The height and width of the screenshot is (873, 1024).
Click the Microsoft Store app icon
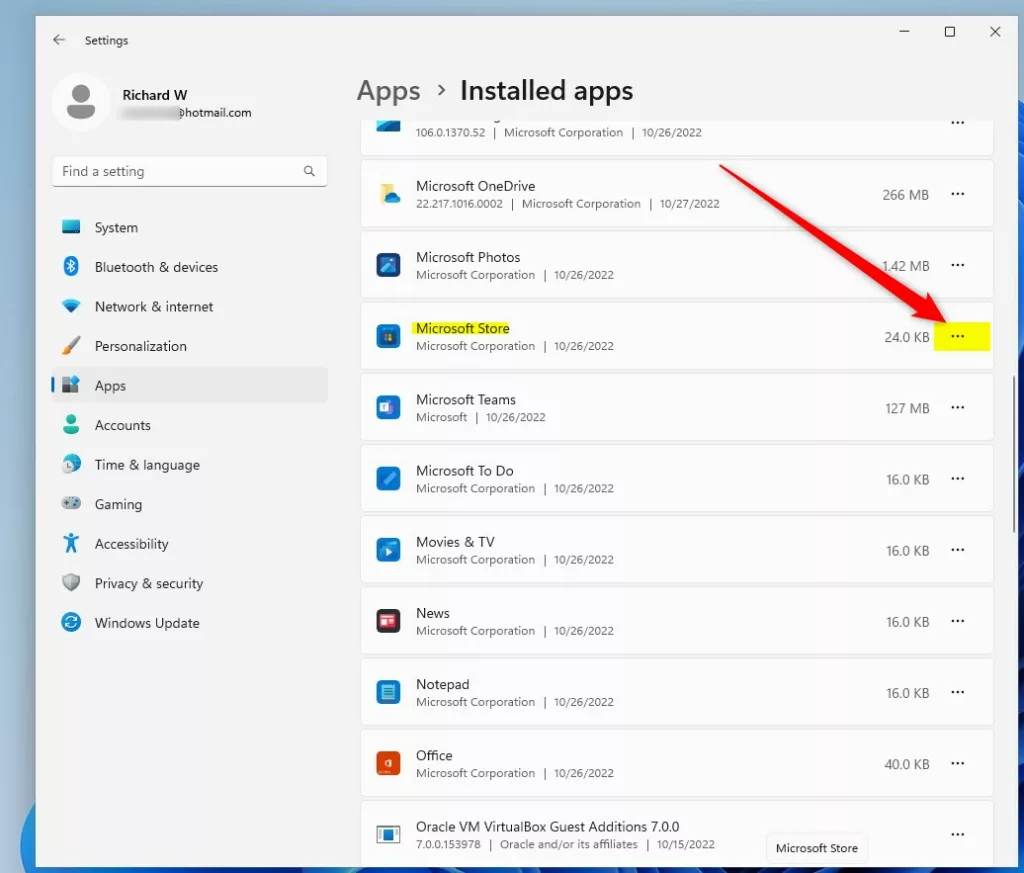(388, 337)
